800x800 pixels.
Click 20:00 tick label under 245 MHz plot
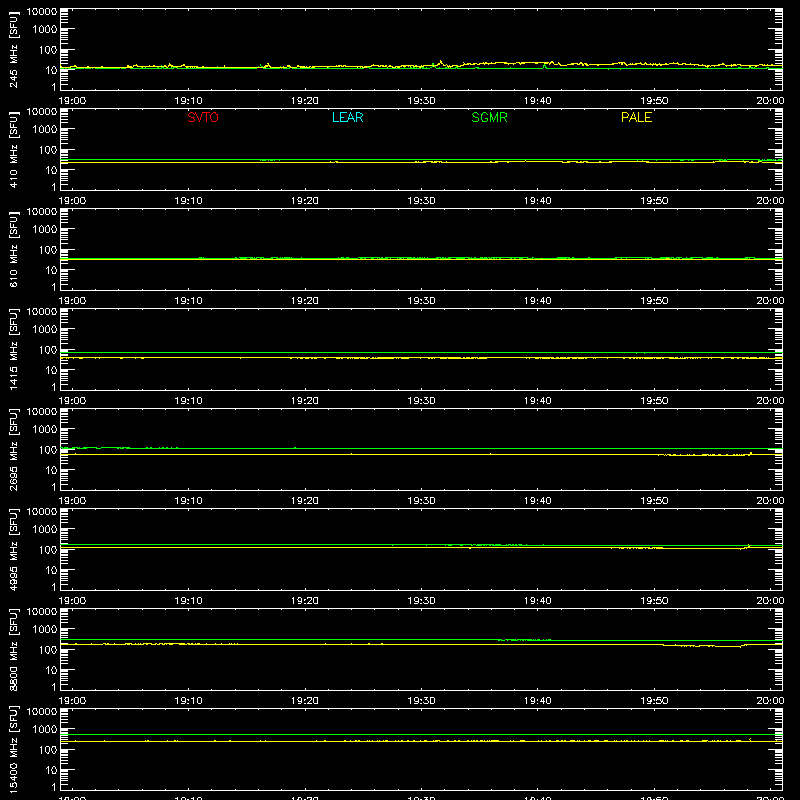(x=770, y=101)
